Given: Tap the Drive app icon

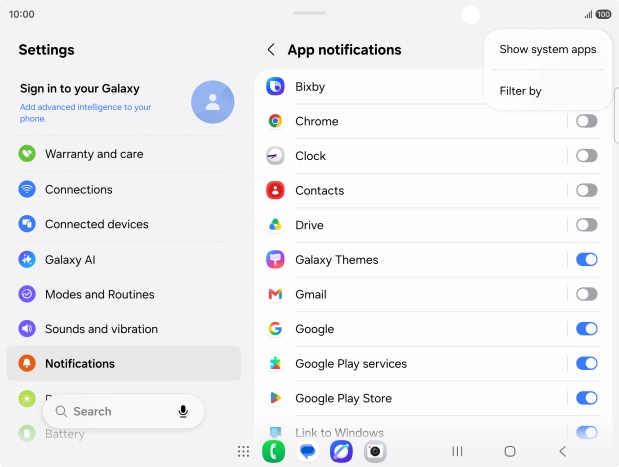Looking at the screenshot, I should 275,225.
